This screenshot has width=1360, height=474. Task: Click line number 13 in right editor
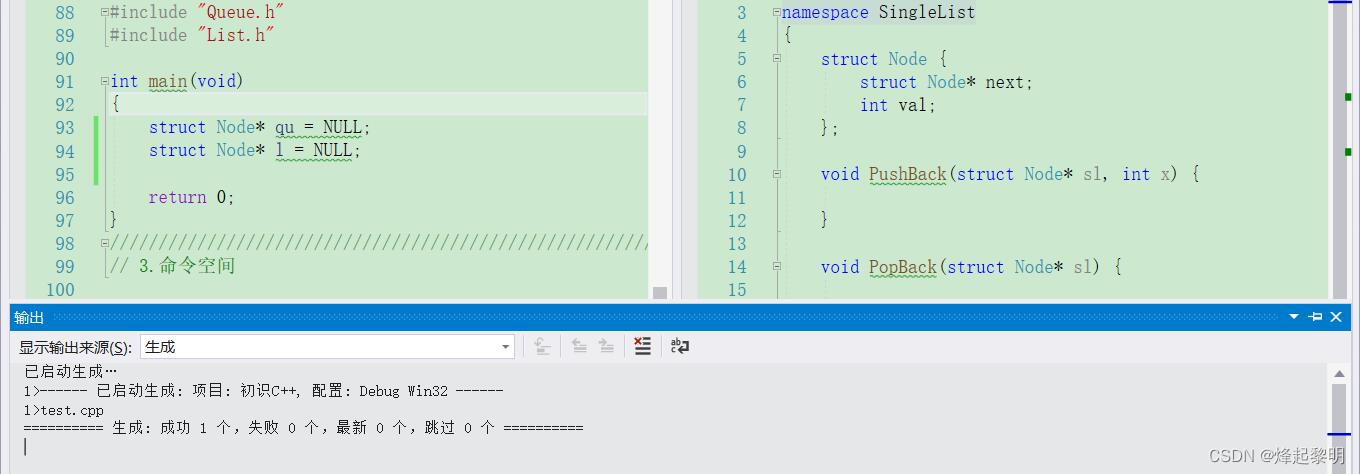pyautogui.click(x=737, y=243)
